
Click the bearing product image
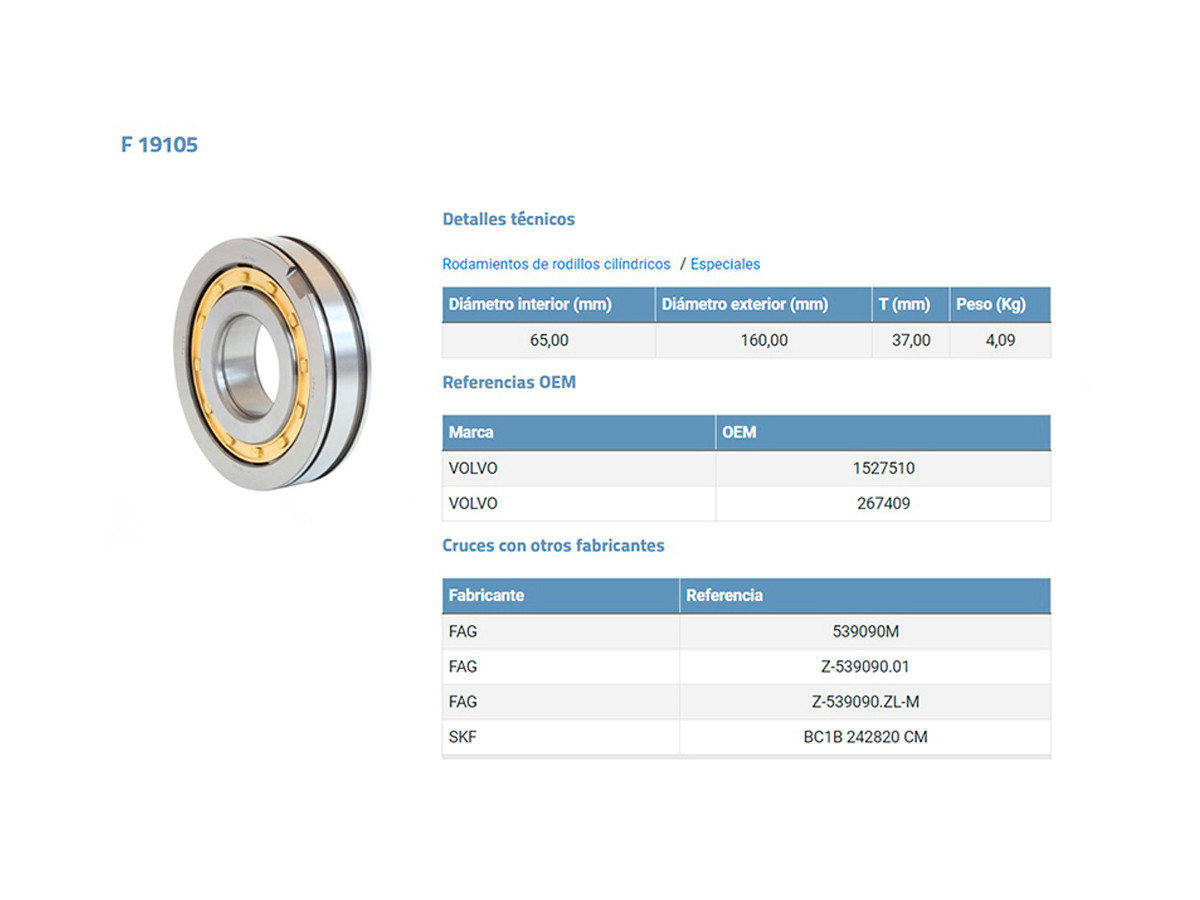(x=272, y=363)
